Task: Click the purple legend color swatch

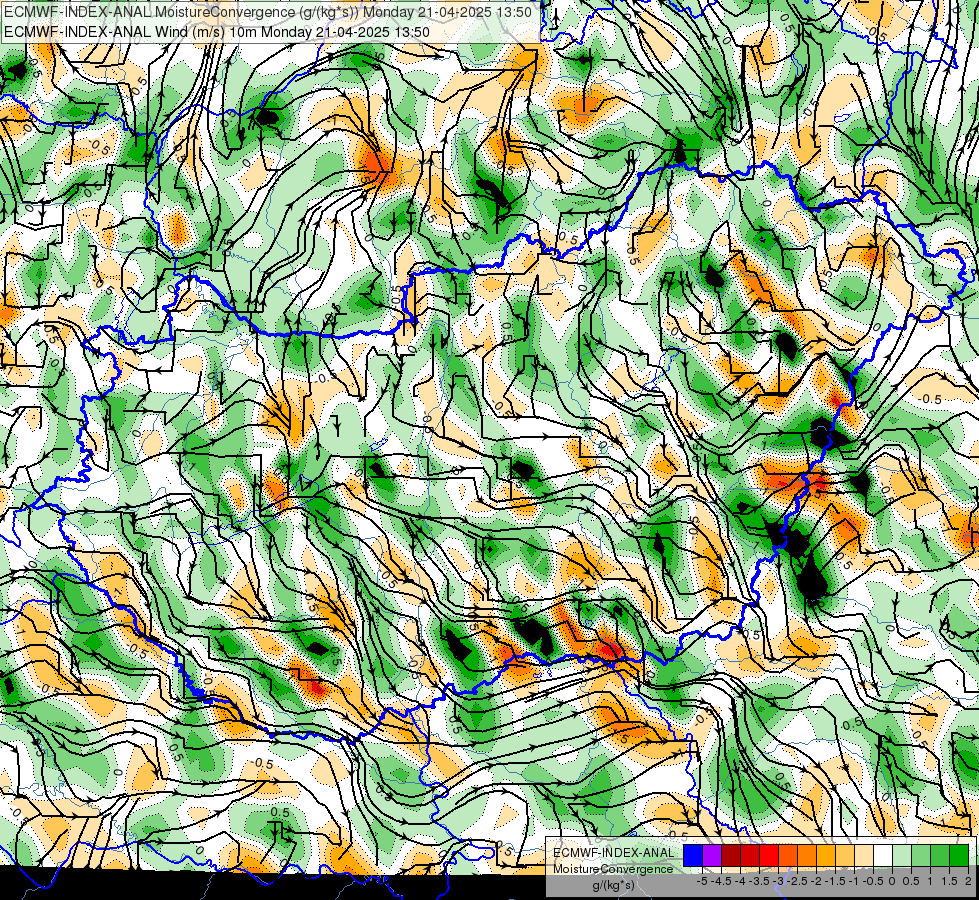Action: click(712, 856)
